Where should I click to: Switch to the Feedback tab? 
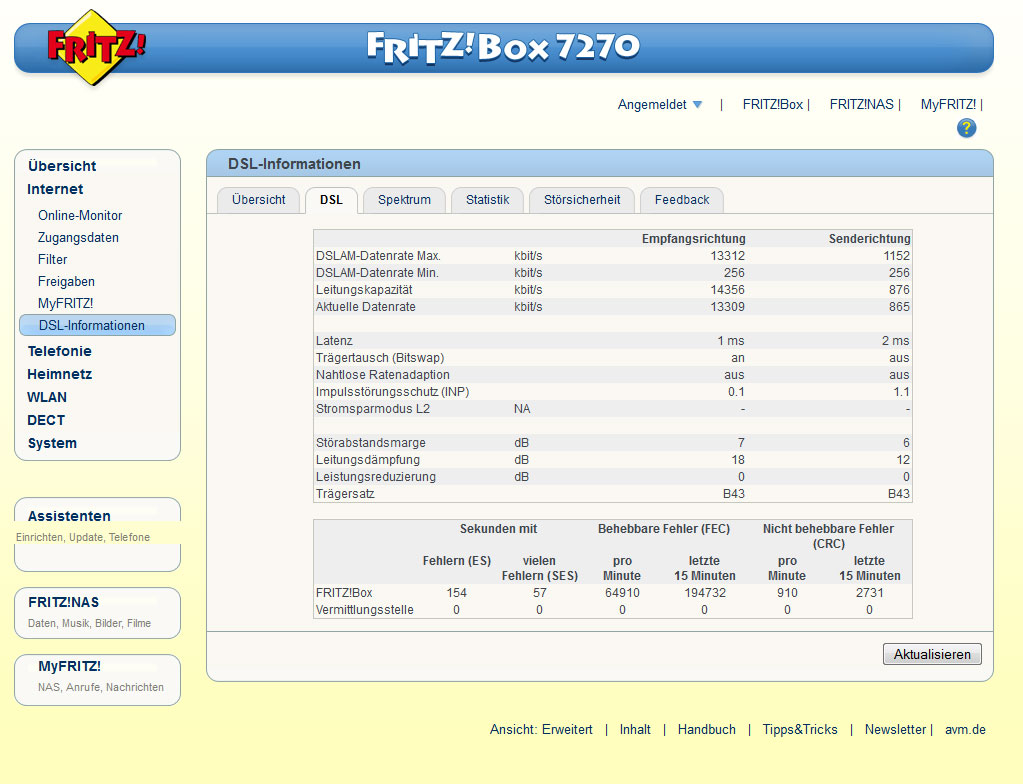tap(682, 200)
